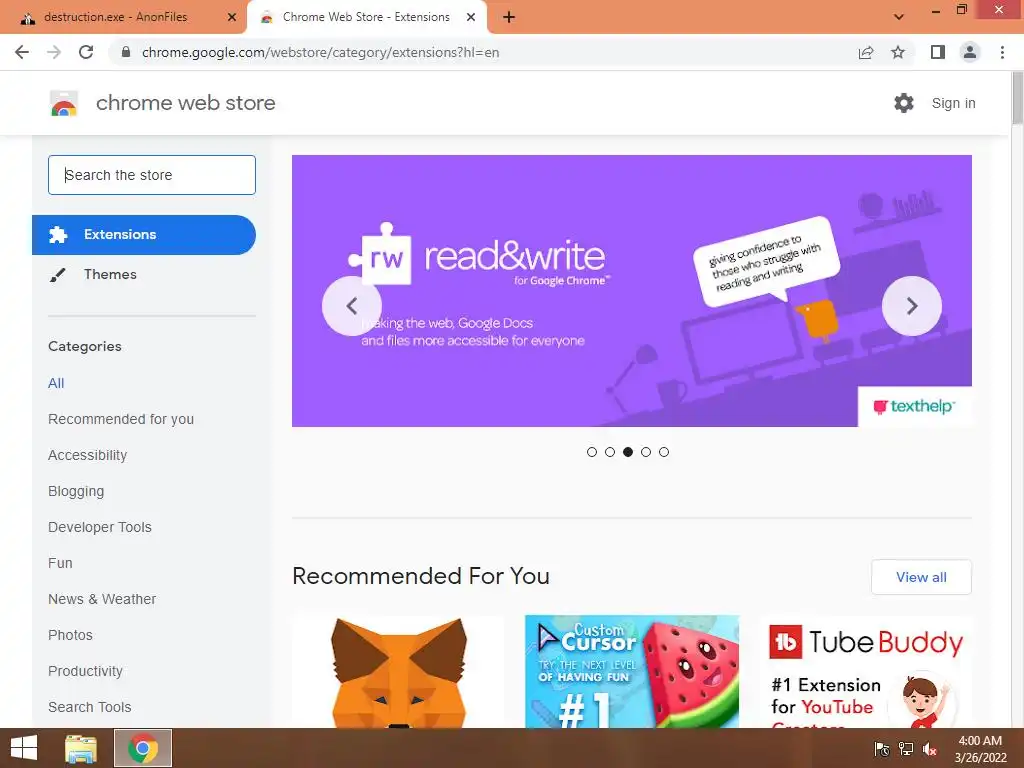The image size is (1024, 768).
Task: Focus the Search the store field
Action: [152, 175]
